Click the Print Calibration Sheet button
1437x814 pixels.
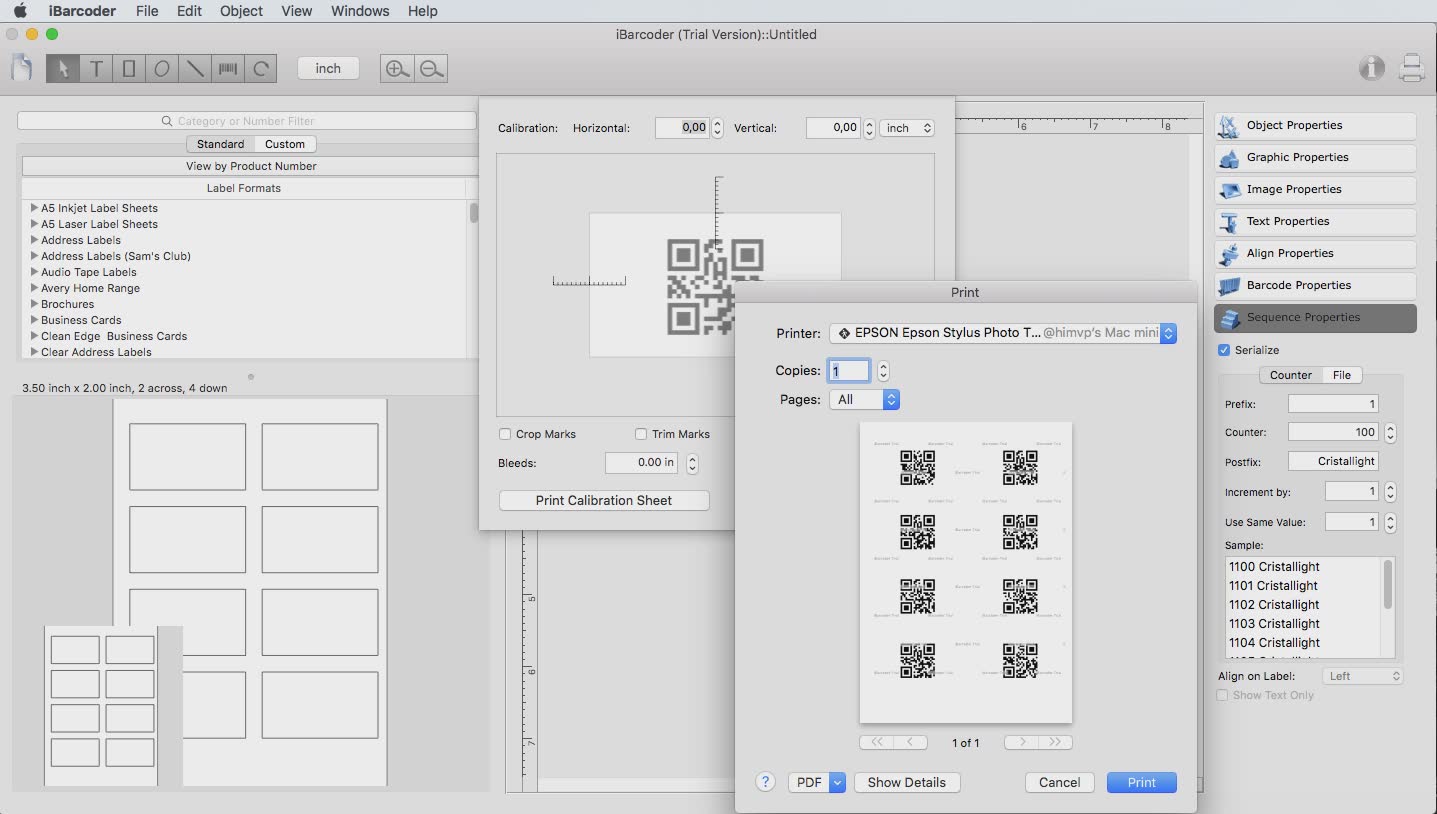pos(603,500)
